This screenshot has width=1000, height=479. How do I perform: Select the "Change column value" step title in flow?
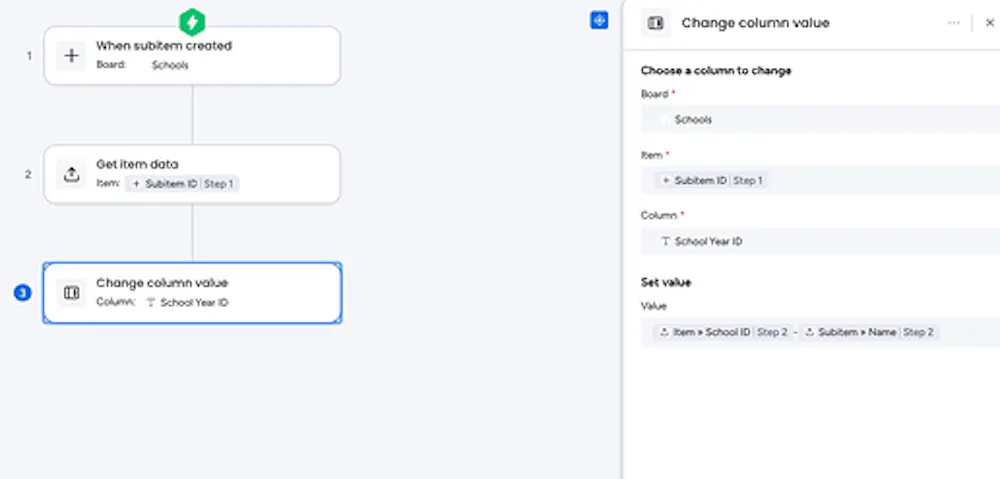coord(162,283)
